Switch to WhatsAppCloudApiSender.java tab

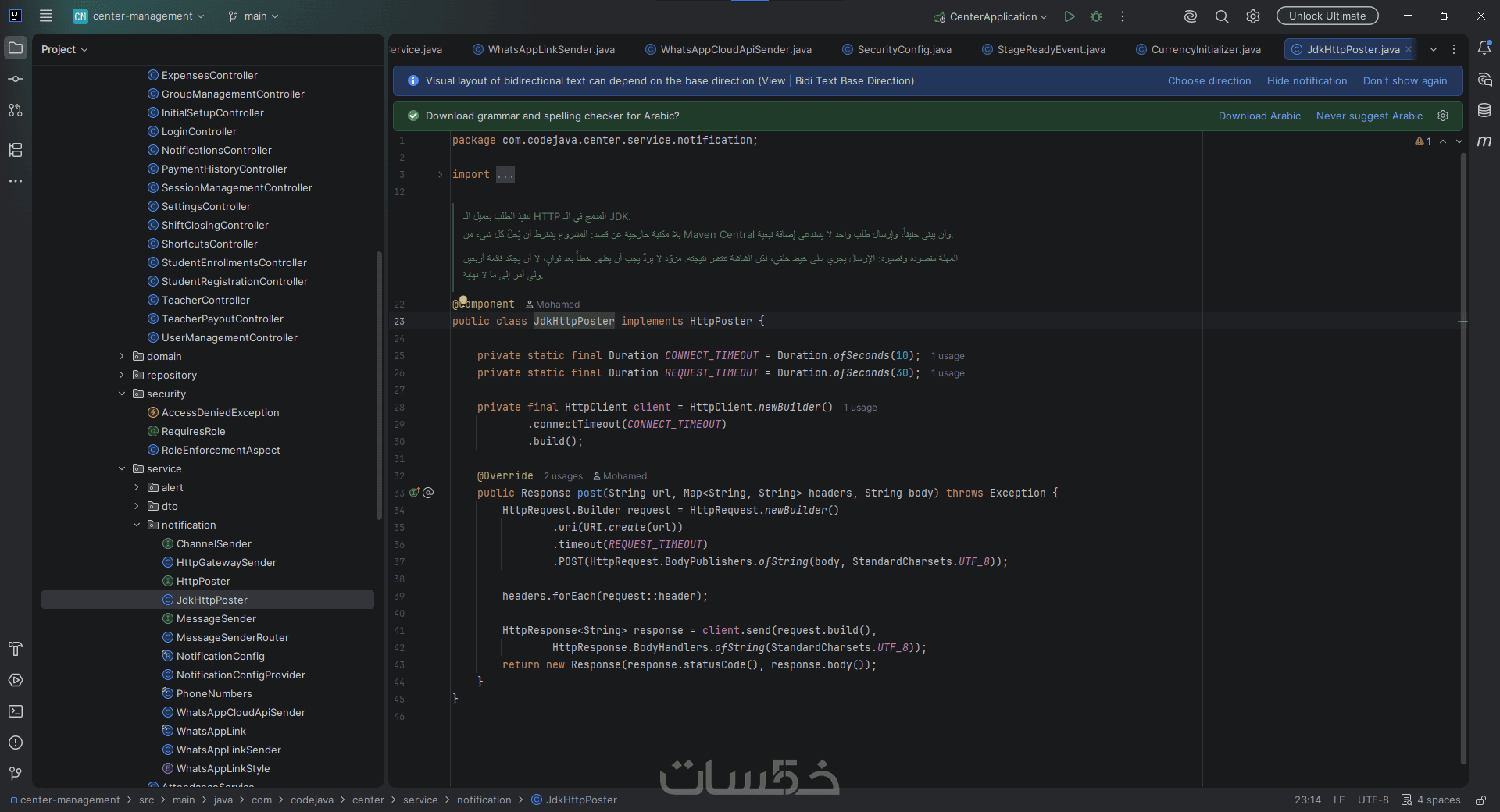[x=729, y=49]
